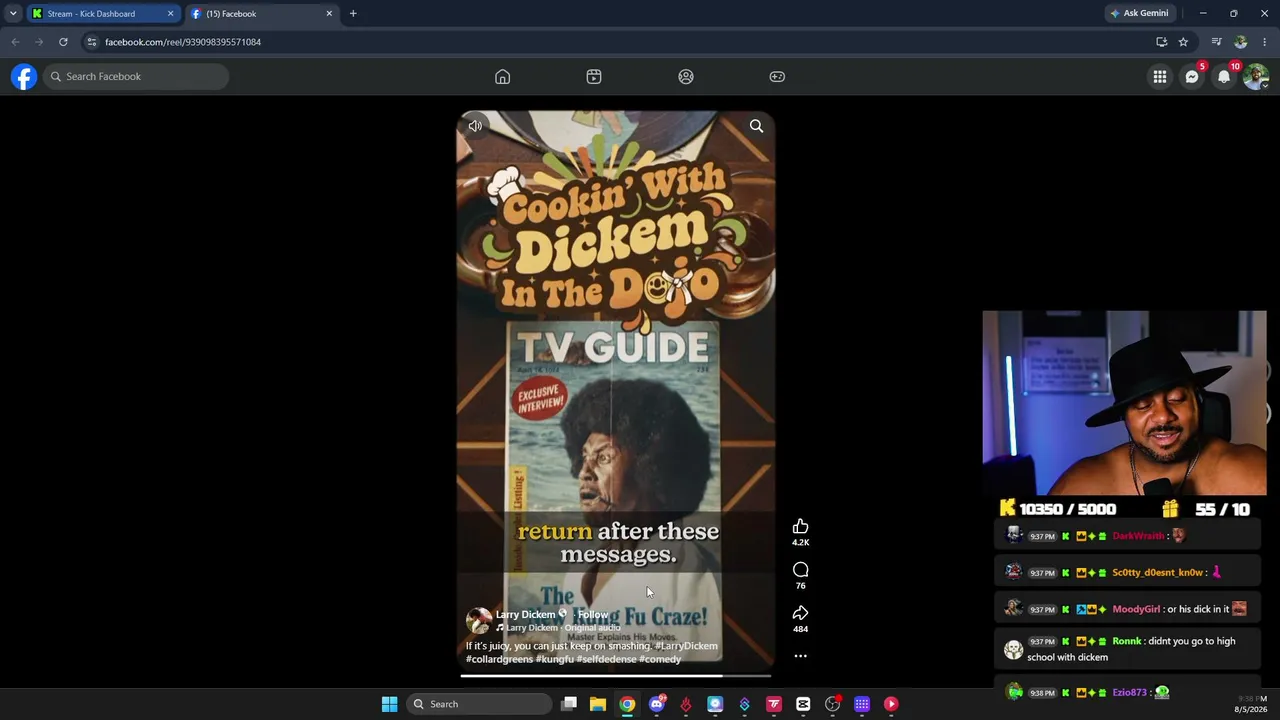The height and width of the screenshot is (720, 1280).
Task: Open the Gaming icon in Facebook navigation
Action: (x=777, y=76)
